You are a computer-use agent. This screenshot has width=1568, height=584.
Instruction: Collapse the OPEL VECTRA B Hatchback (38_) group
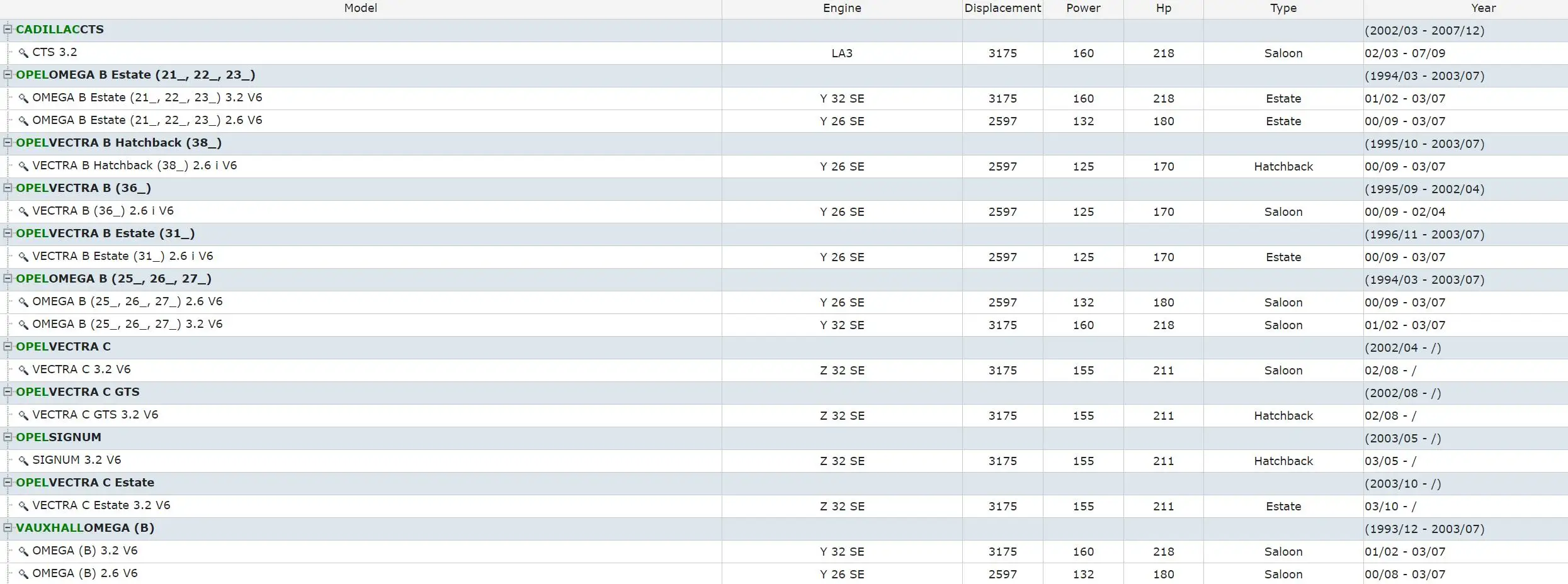click(8, 142)
